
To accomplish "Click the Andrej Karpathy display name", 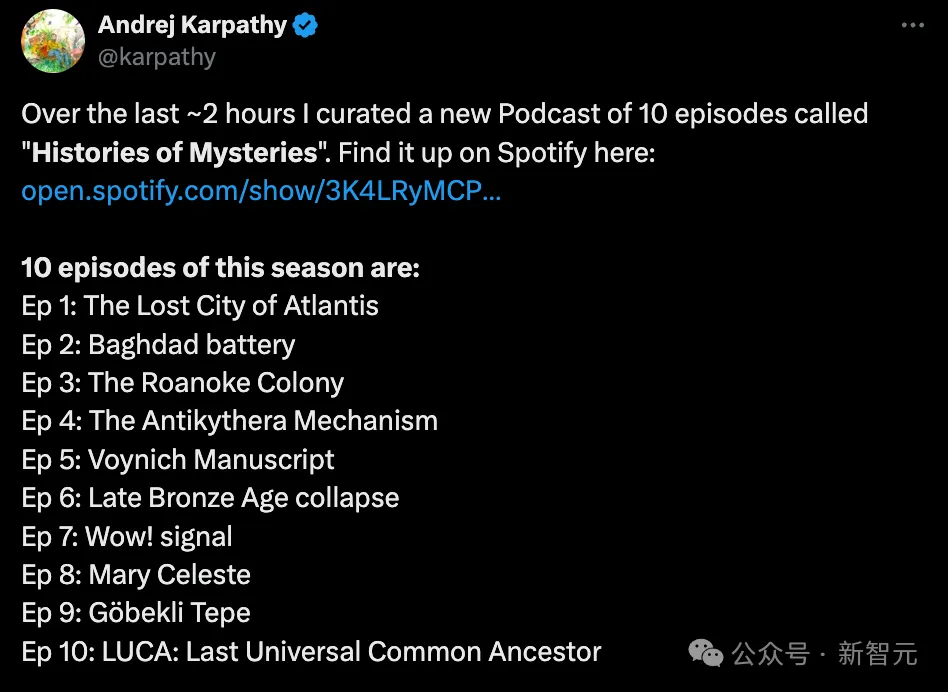I will click(x=192, y=25).
